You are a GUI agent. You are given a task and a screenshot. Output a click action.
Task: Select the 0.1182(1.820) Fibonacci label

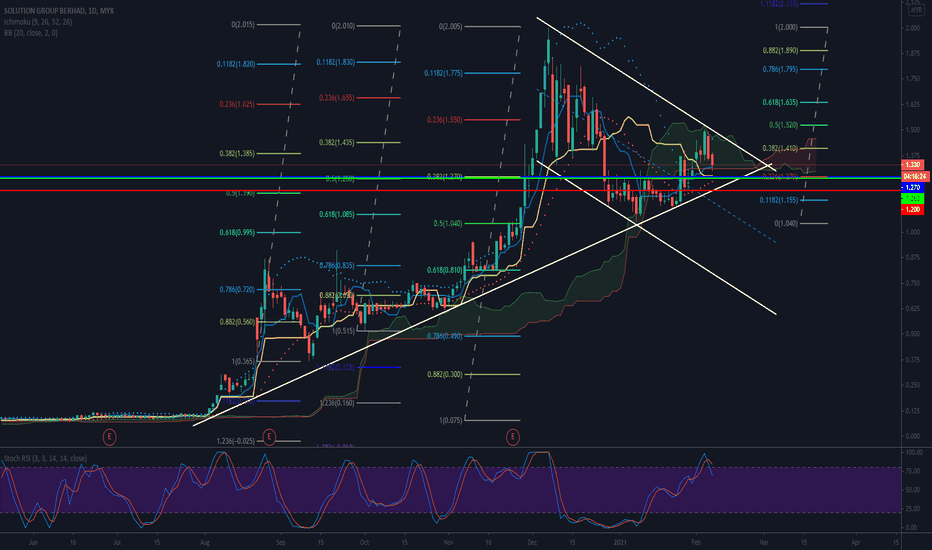point(236,64)
